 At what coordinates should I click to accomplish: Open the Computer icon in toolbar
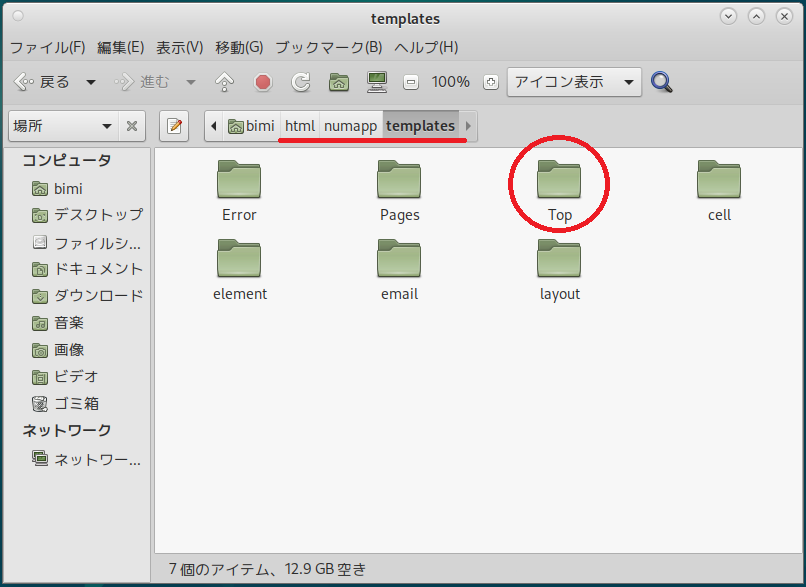point(377,82)
